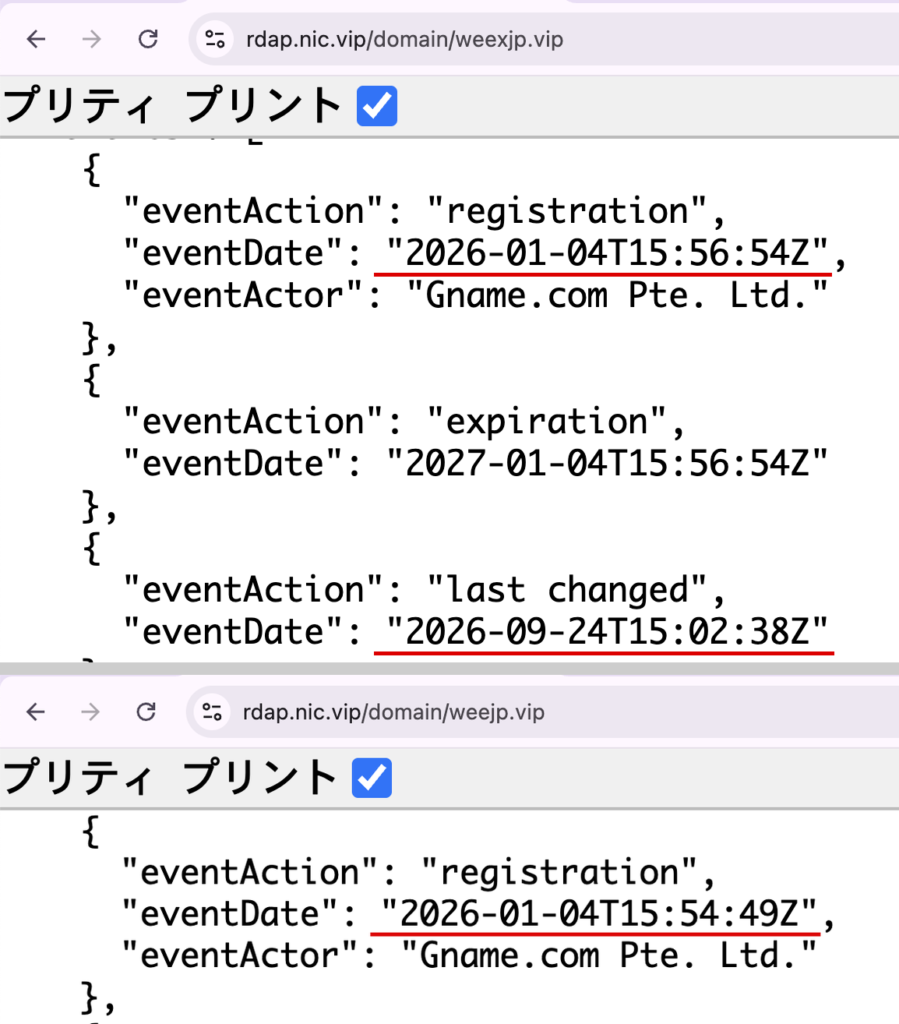This screenshot has width=899, height=1024.
Task: Click the last changed date "2026-09-24T15:02:38Z"
Action: (607, 632)
